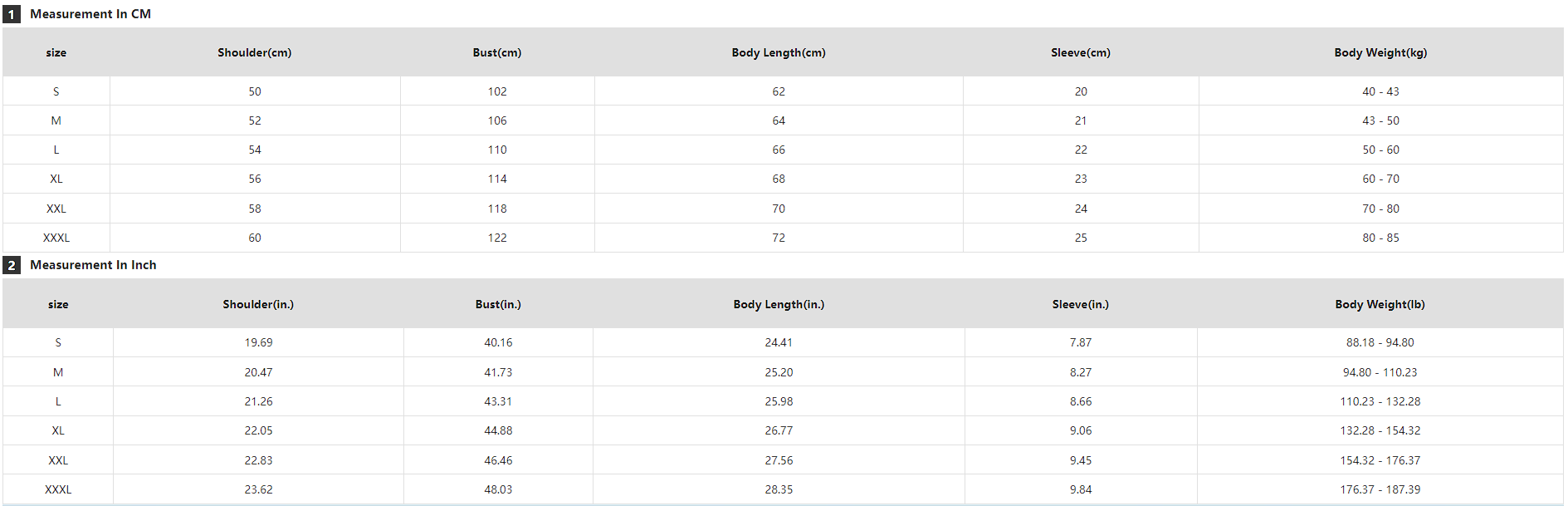Image resolution: width=1568 pixels, height=506 pixels.
Task: Select the 26.77 body length cell
Action: [x=779, y=430]
